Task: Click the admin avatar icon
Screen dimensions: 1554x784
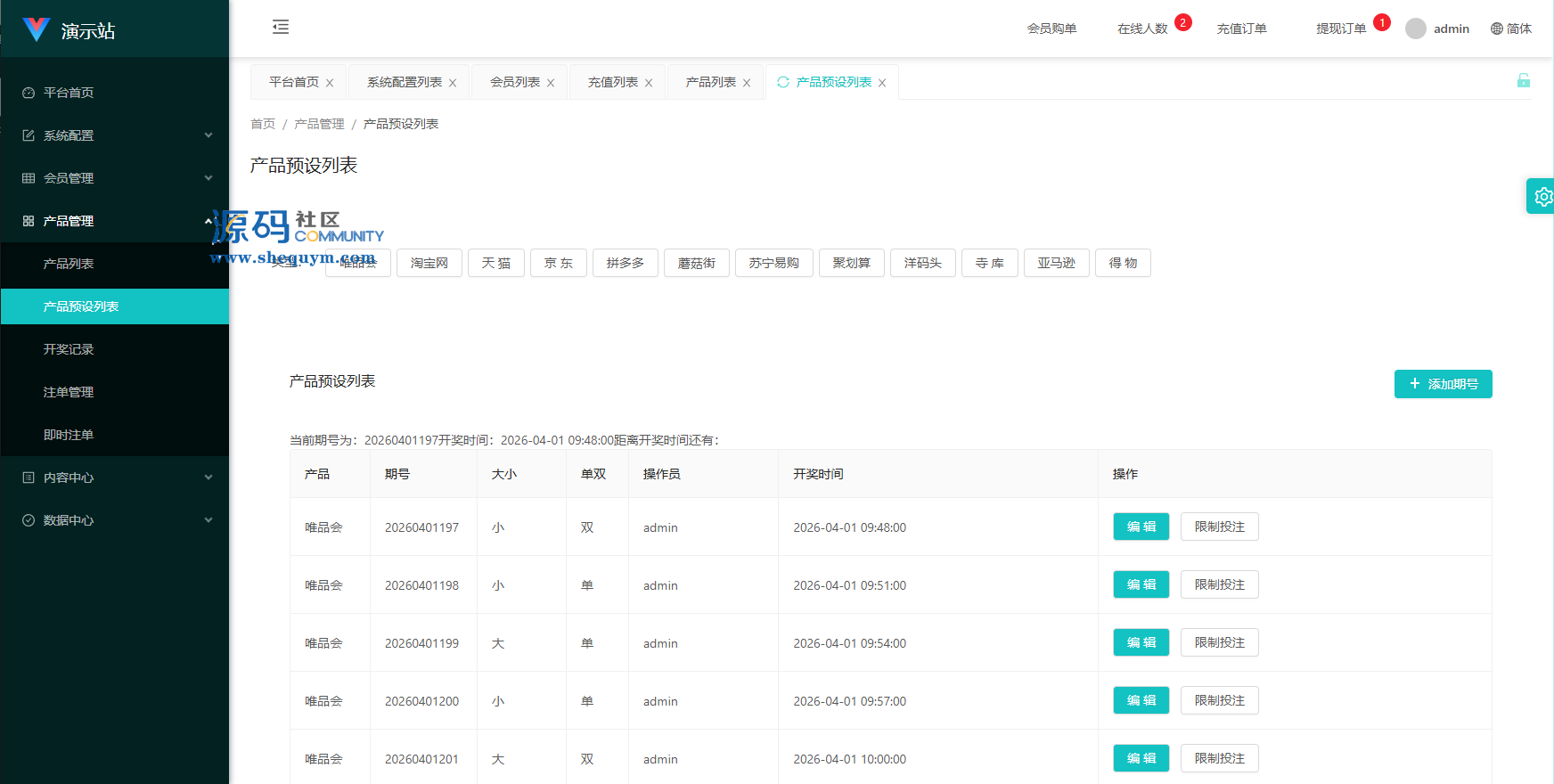Action: 1415,29
